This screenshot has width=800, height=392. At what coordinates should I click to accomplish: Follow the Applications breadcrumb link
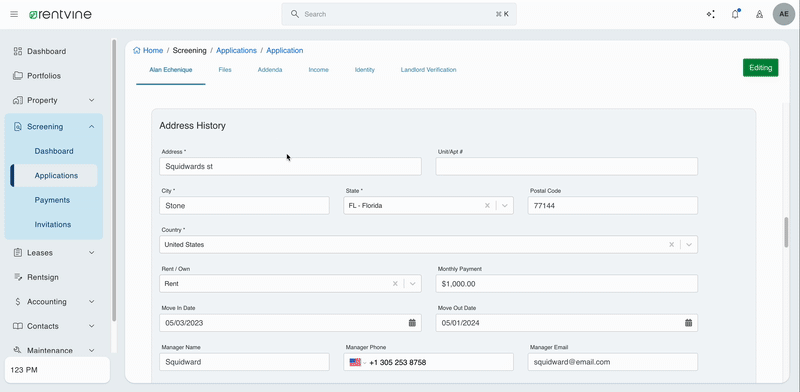[236, 51]
